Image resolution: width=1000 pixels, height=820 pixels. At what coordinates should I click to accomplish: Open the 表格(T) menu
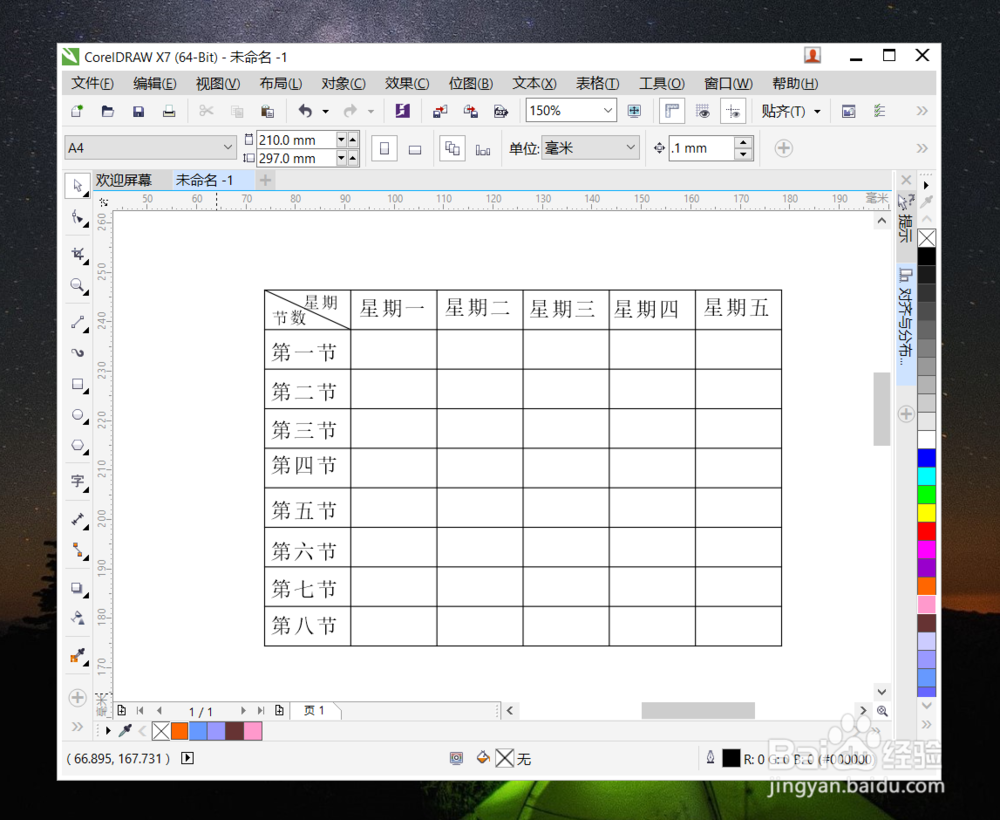[x=598, y=84]
